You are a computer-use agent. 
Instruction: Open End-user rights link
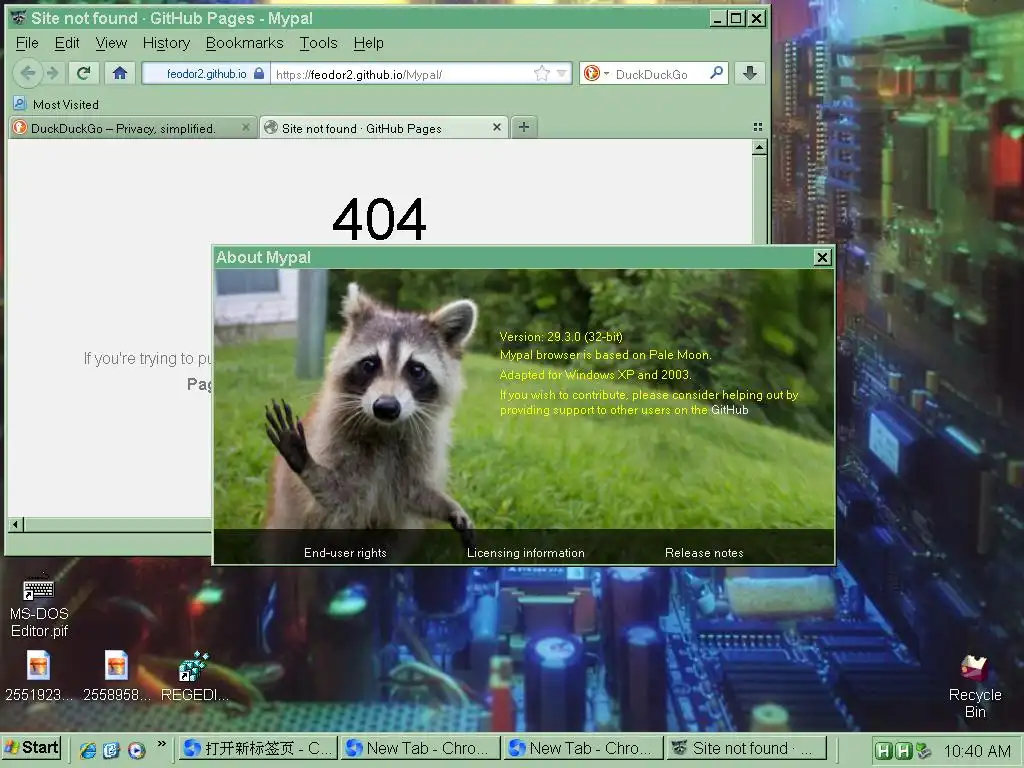(x=345, y=552)
